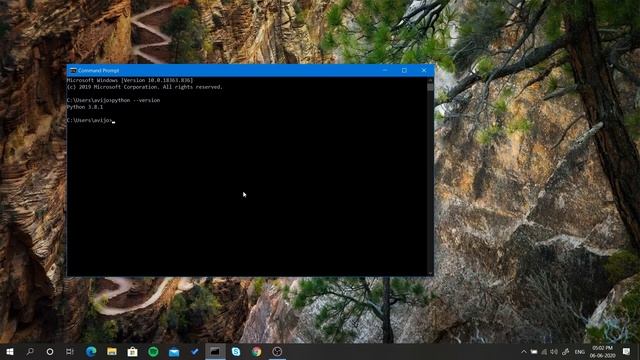The image size is (640, 360).
Task: Open Task View on the taskbar
Action: point(70,351)
